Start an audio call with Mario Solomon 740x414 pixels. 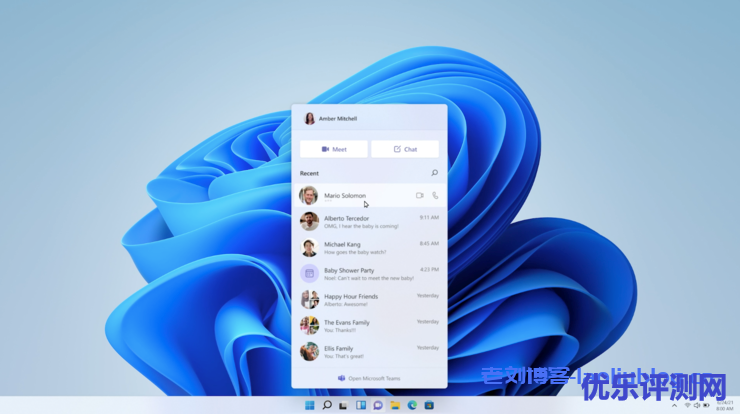click(x=435, y=195)
